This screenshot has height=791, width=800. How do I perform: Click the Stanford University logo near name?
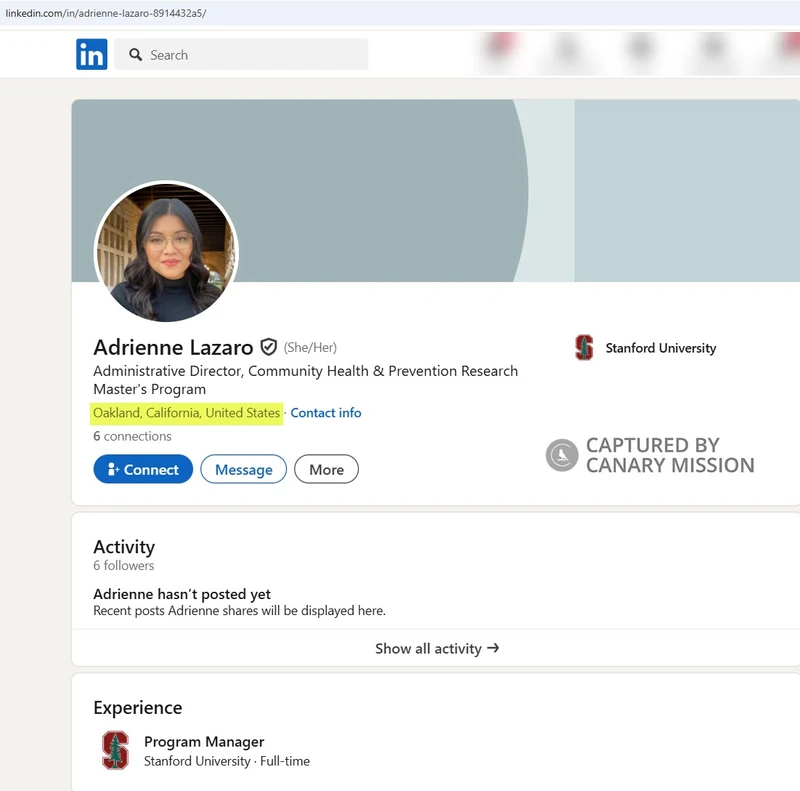[x=584, y=348]
